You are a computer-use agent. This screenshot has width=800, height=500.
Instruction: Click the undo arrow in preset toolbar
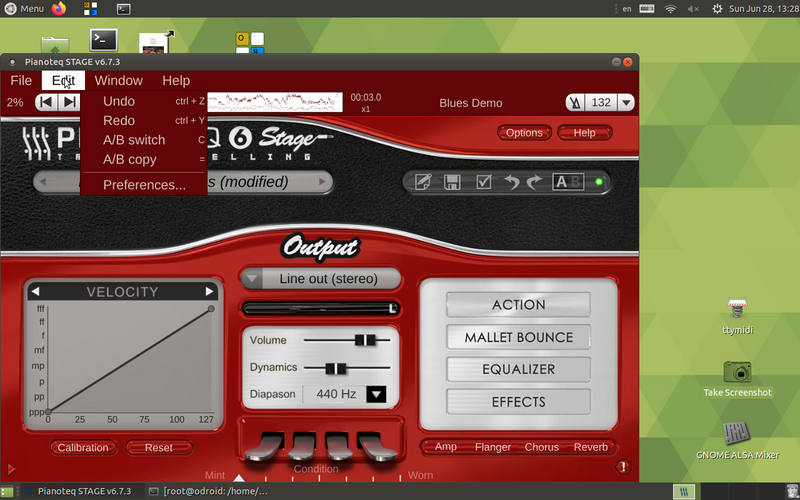[511, 182]
